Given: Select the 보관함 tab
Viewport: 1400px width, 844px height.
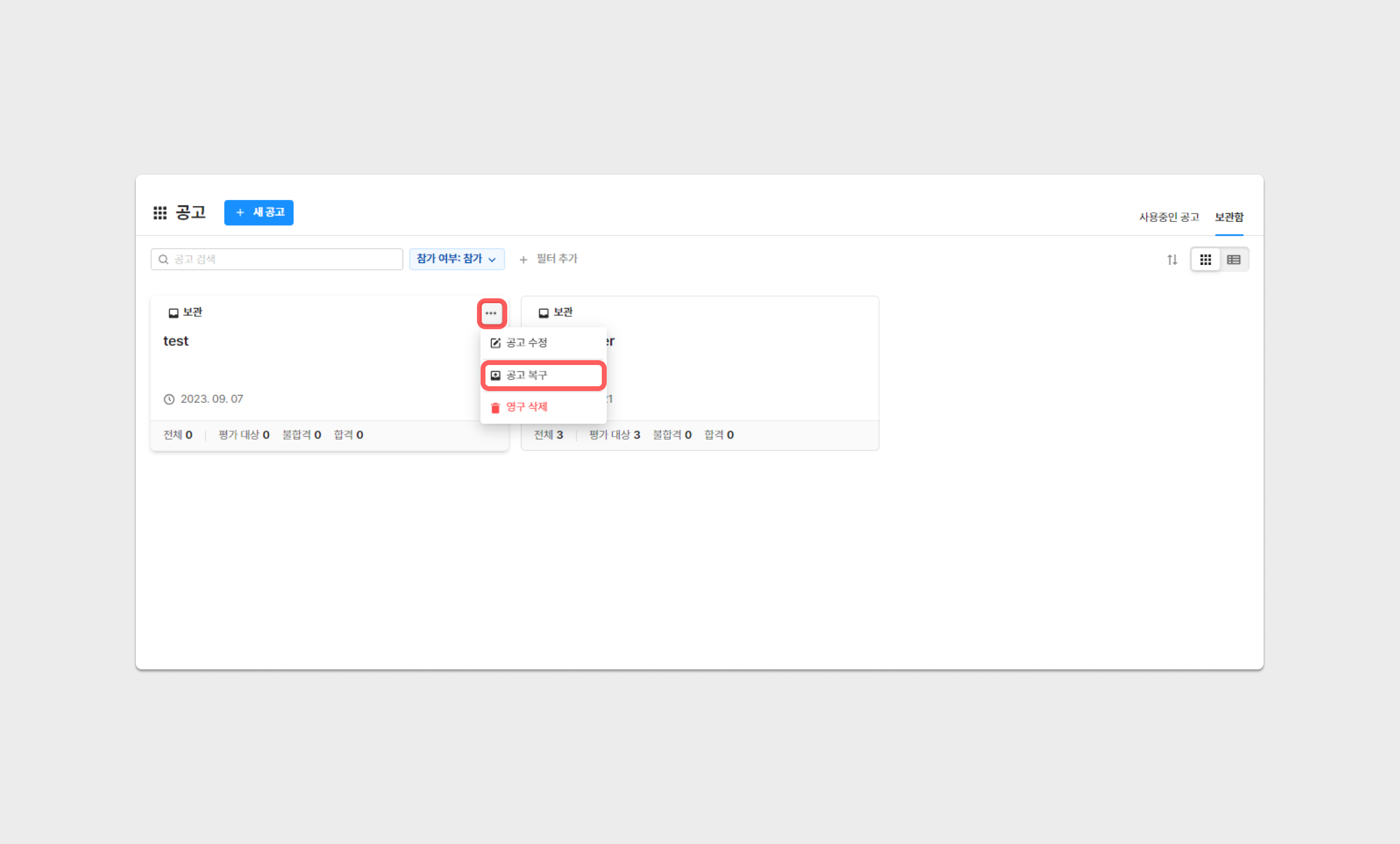Looking at the screenshot, I should (x=1228, y=217).
